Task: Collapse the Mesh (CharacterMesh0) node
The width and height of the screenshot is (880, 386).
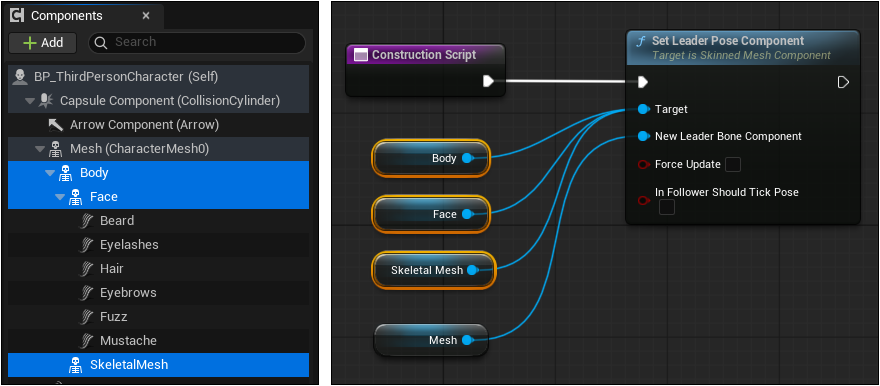Action: (40, 149)
